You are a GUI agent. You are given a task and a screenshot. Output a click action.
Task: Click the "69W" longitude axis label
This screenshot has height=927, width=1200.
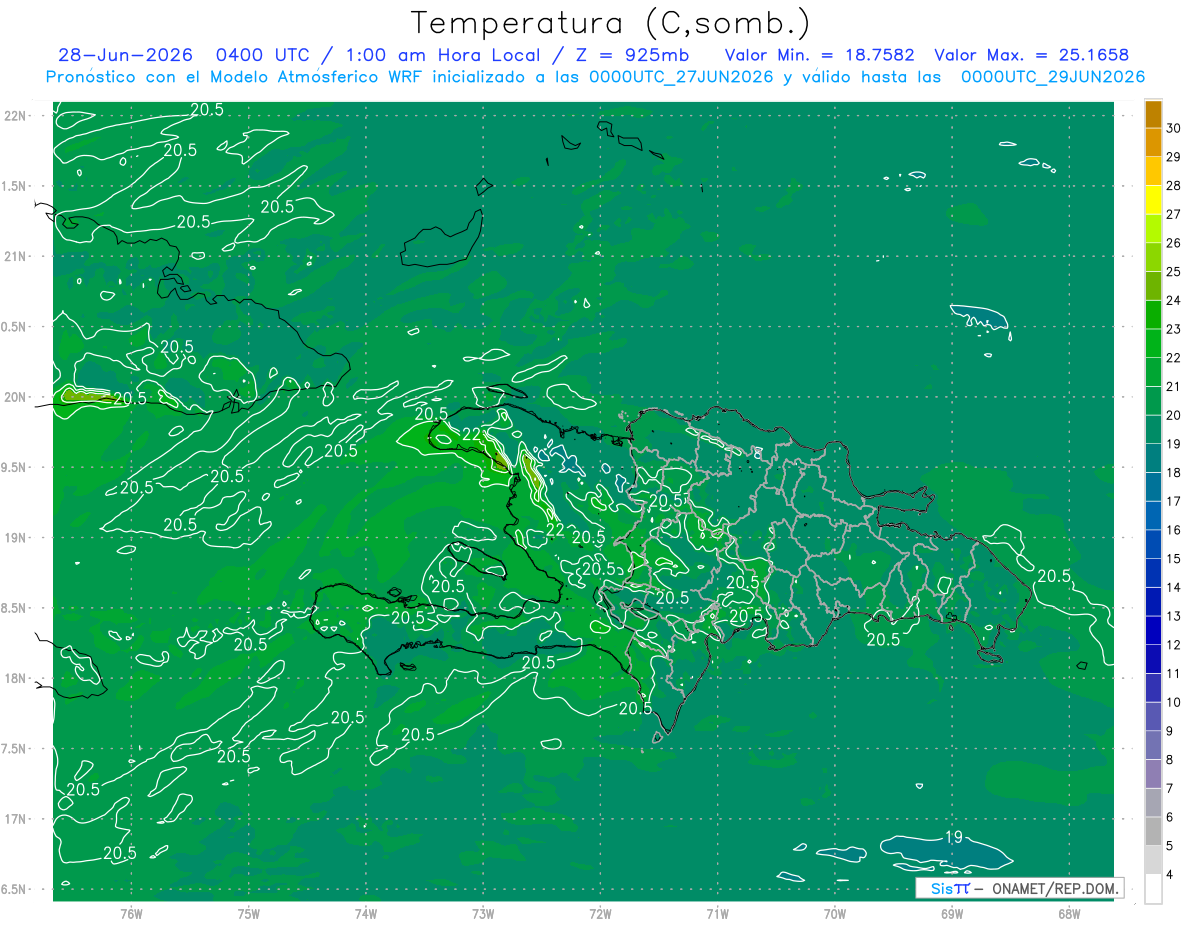(951, 912)
